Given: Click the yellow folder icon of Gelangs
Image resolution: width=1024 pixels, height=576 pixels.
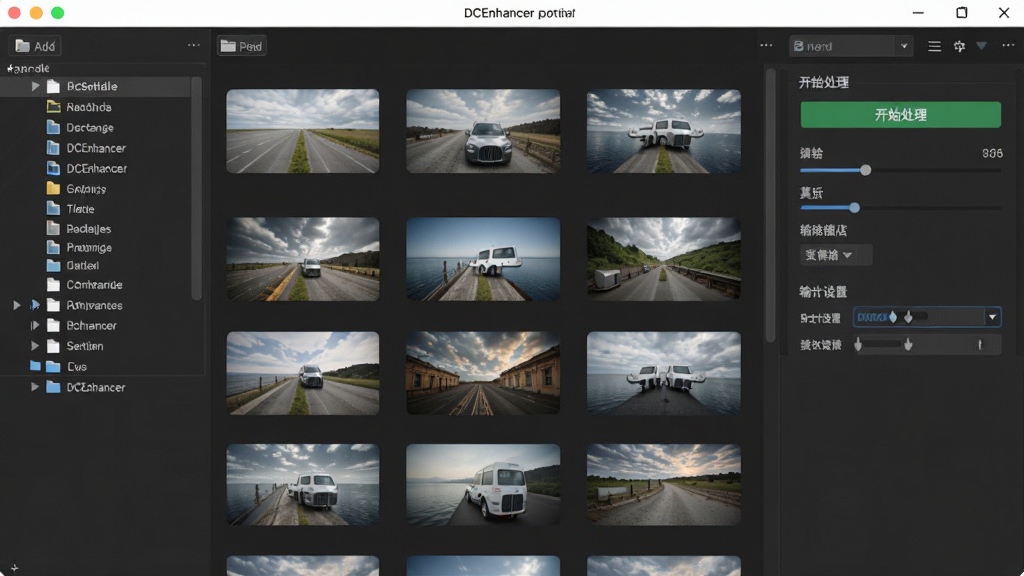Looking at the screenshot, I should click(54, 189).
